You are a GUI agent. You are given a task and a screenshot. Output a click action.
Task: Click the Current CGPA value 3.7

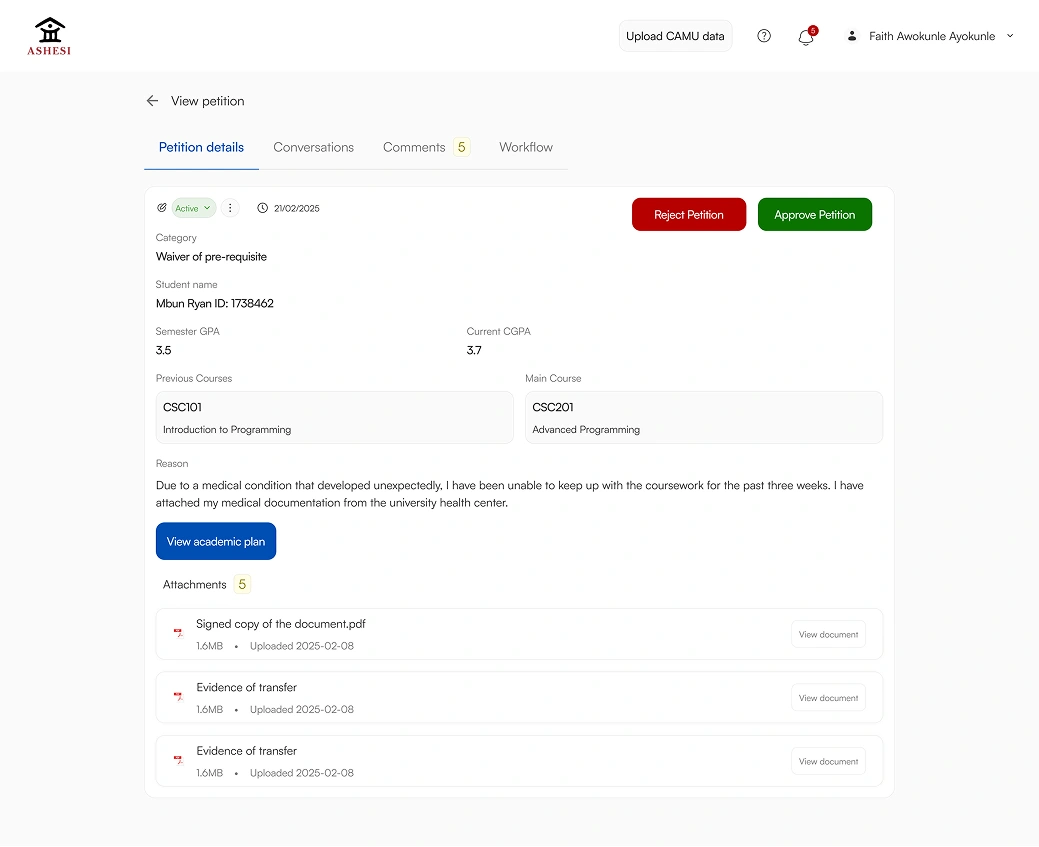pyautogui.click(x=474, y=350)
